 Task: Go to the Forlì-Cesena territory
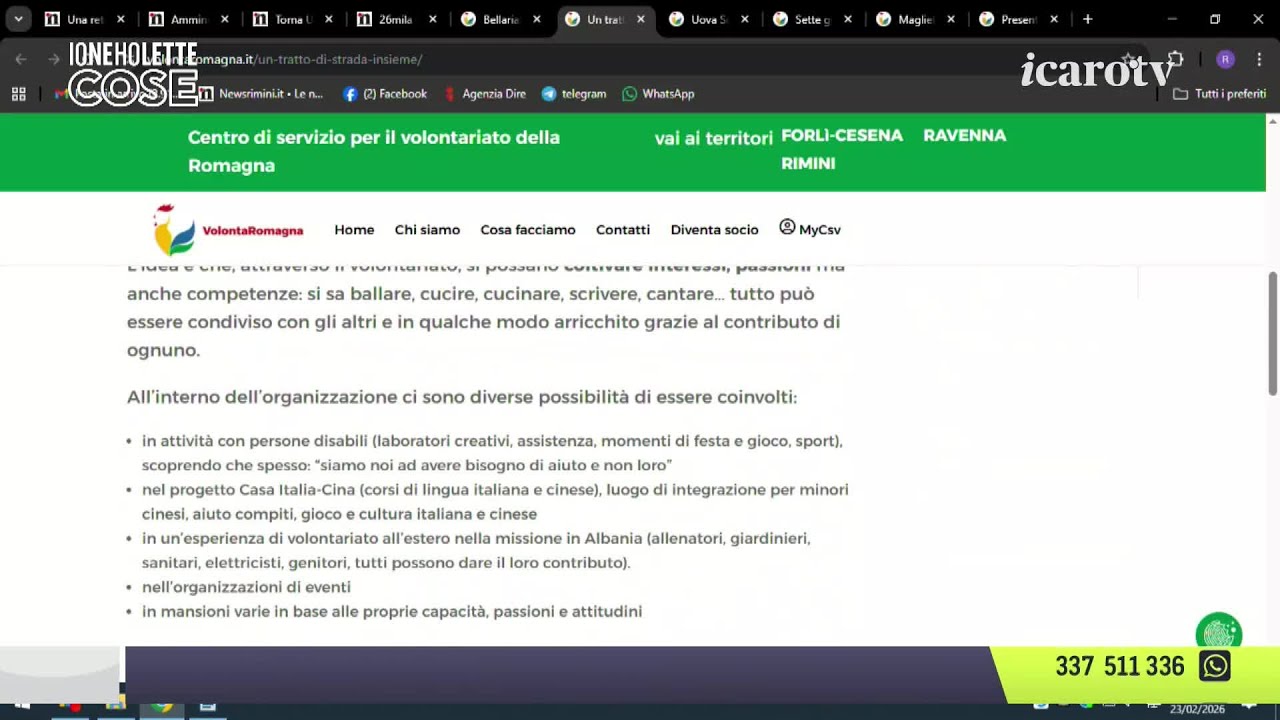pyautogui.click(x=842, y=135)
